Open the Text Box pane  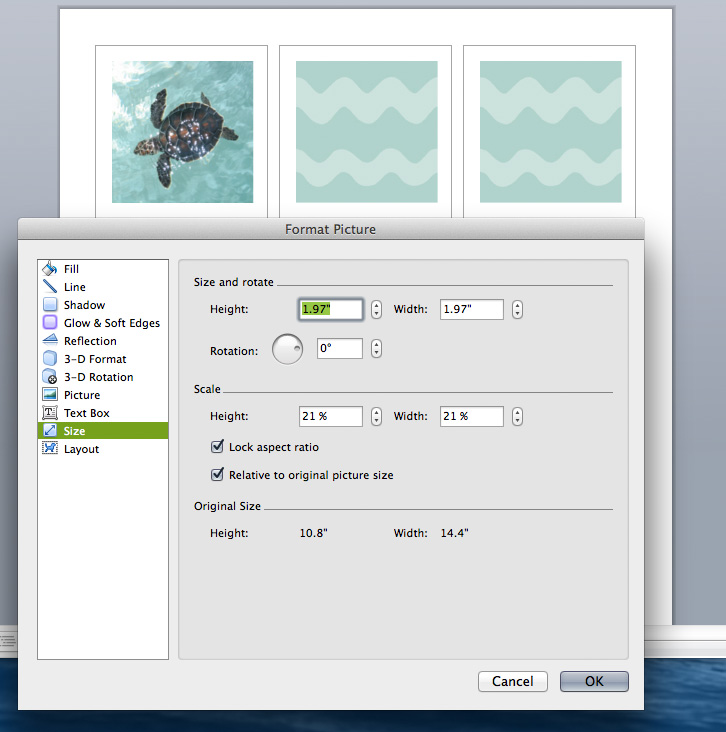[103, 413]
